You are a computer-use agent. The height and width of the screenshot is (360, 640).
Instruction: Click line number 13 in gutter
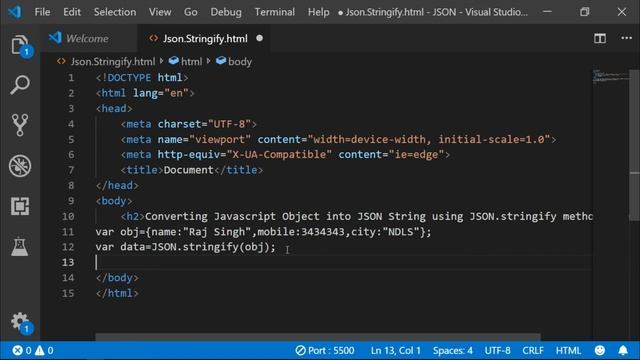(69, 262)
